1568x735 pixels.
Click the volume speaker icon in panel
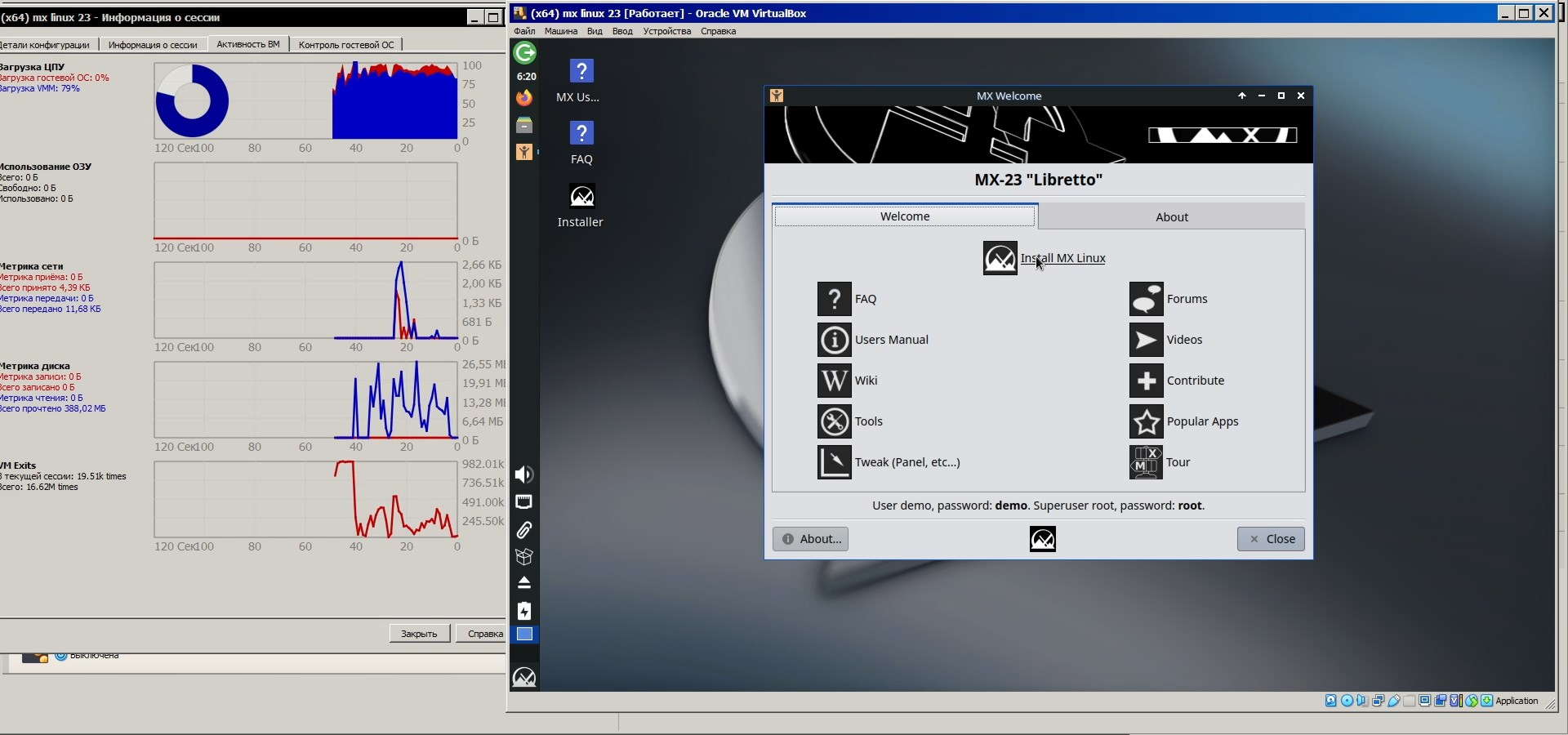524,474
